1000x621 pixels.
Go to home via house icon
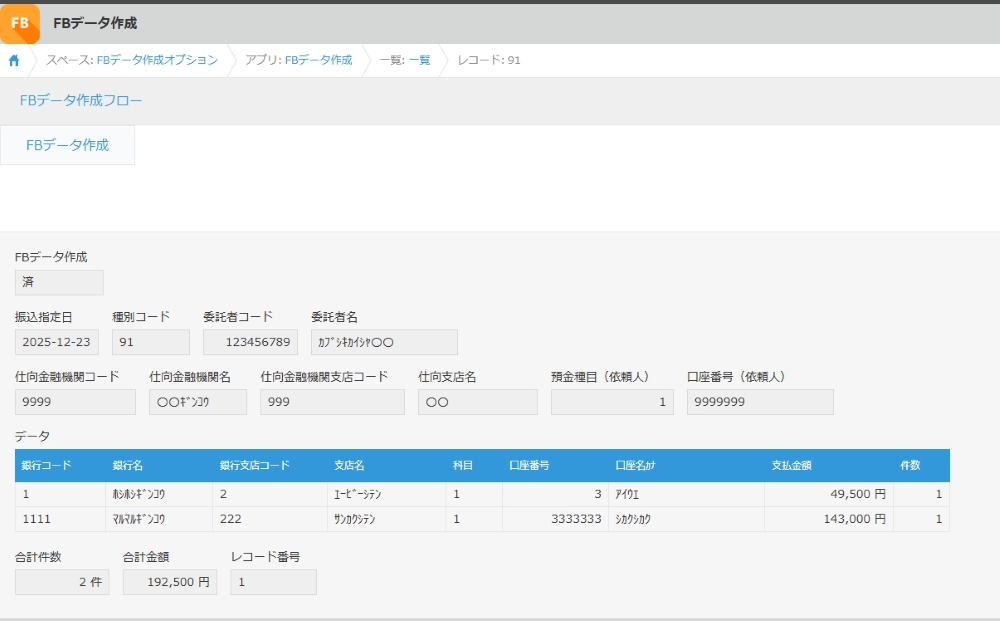(x=14, y=61)
